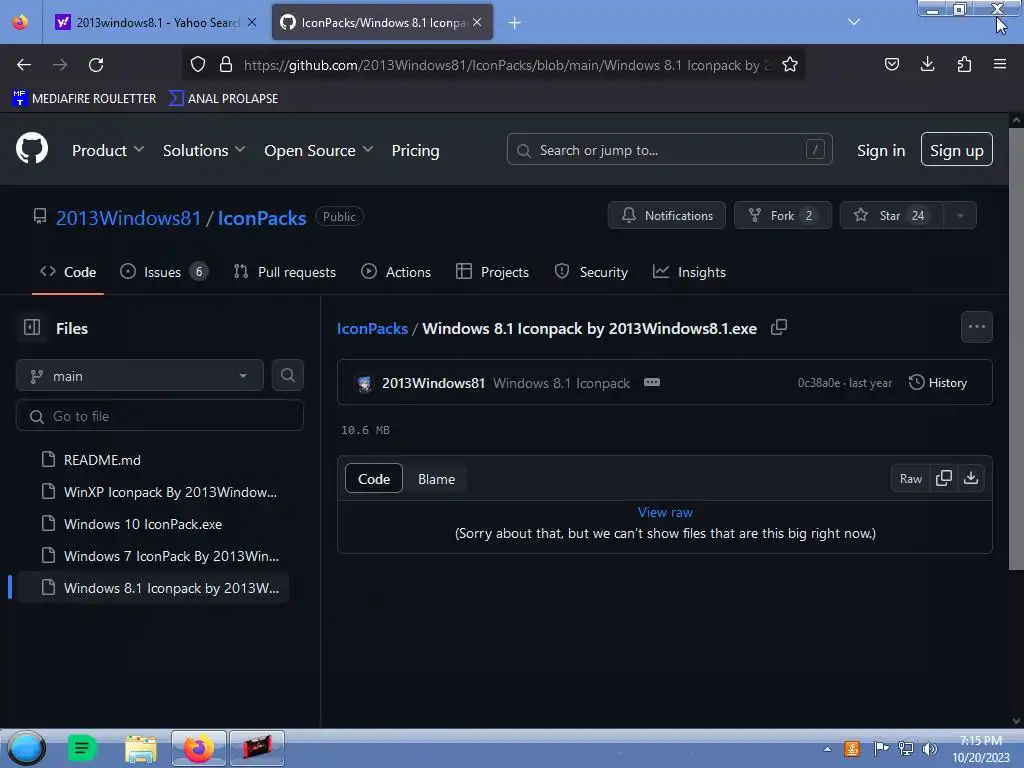Open the commit History link
The image size is (1024, 768).
[x=938, y=383]
